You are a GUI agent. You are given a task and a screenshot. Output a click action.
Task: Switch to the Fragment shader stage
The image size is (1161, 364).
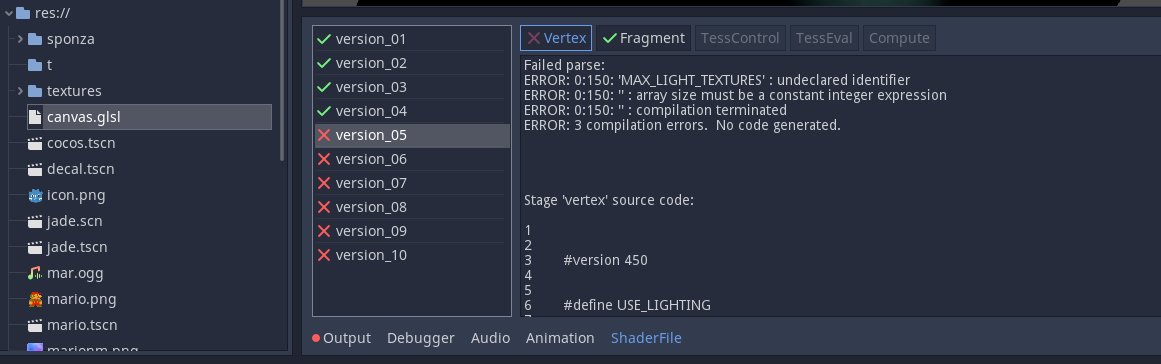pyautogui.click(x=643, y=38)
